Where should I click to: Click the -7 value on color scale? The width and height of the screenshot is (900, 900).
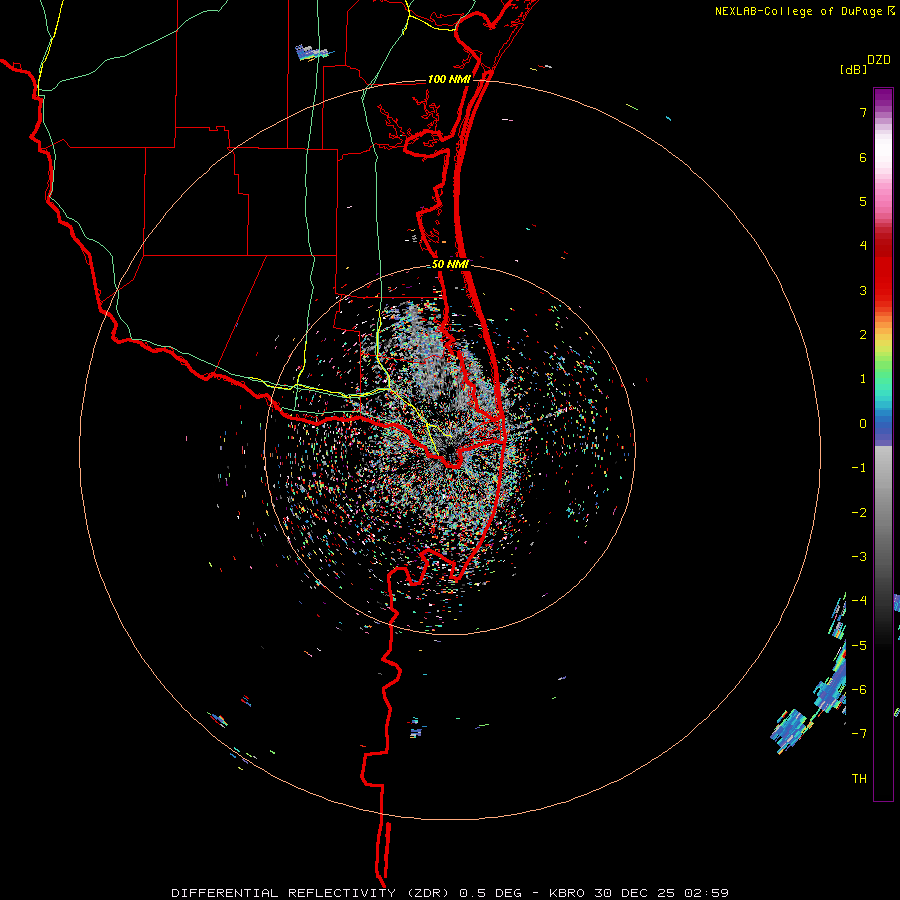[859, 734]
